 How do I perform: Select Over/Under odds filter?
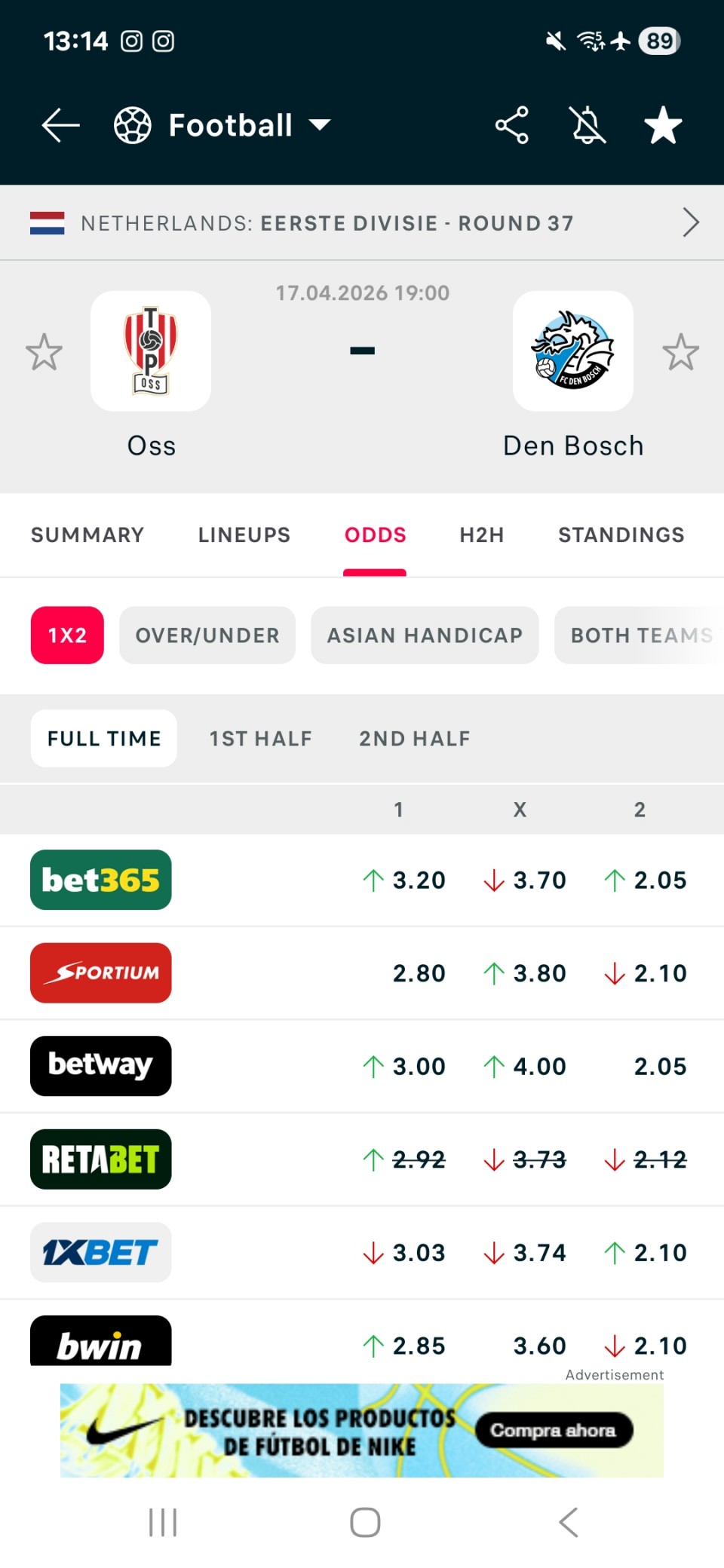[207, 635]
